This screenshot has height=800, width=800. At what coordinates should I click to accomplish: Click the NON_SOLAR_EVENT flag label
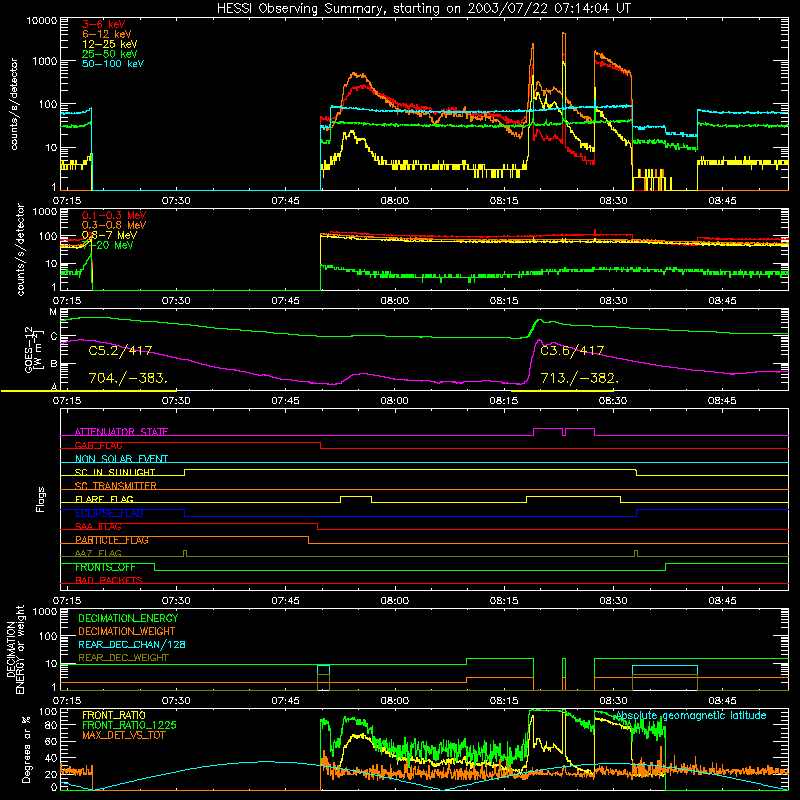click(121, 459)
